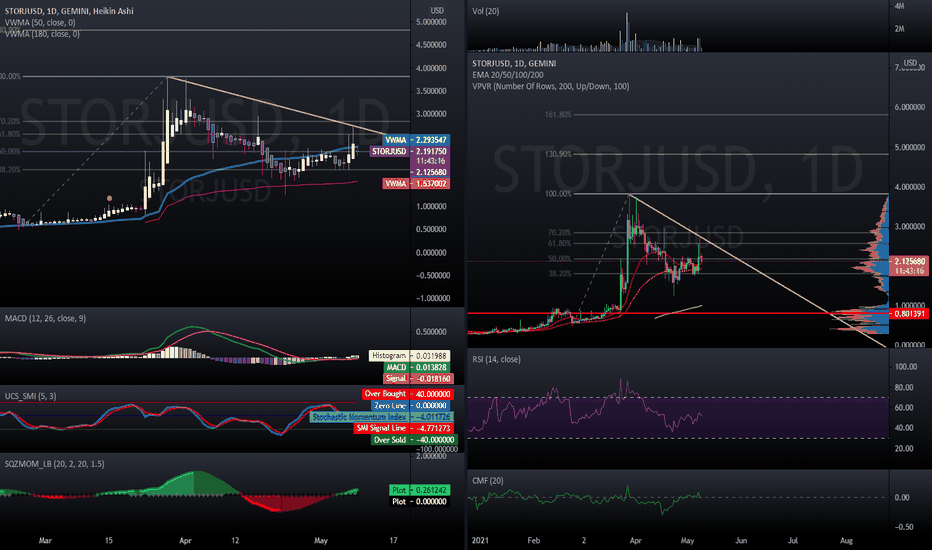Click the red horizontal support line on right chart
Viewport: 932px width, 550px height.
pos(678,313)
